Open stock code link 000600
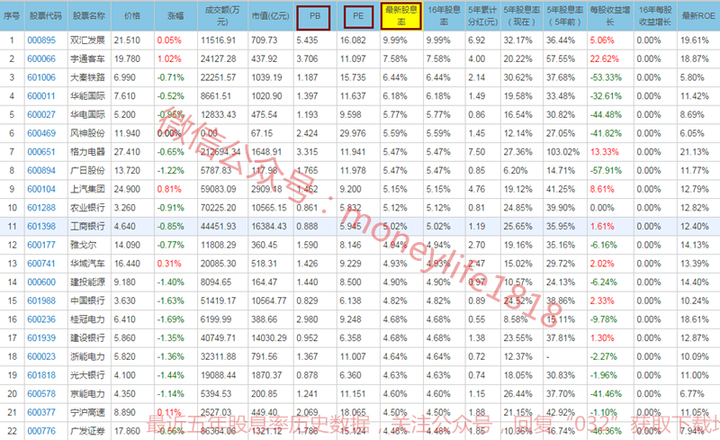The image size is (720, 440). tap(41, 282)
